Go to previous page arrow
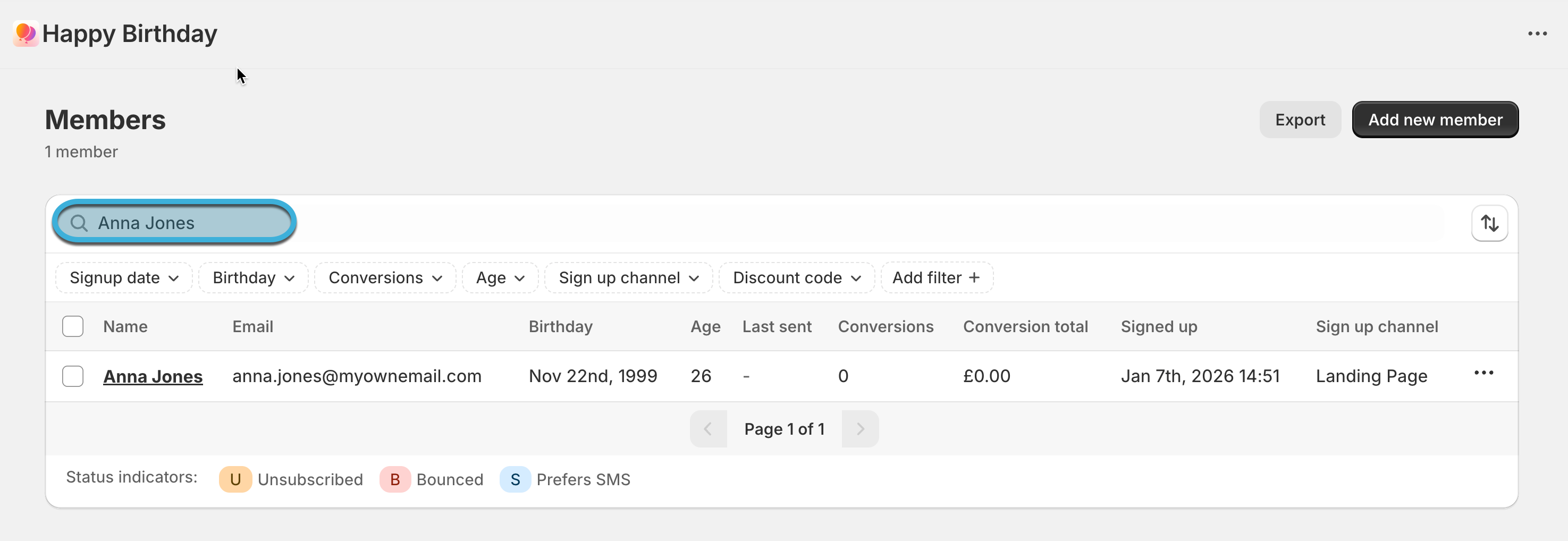Screen dimensions: 1568x541 coord(708,429)
